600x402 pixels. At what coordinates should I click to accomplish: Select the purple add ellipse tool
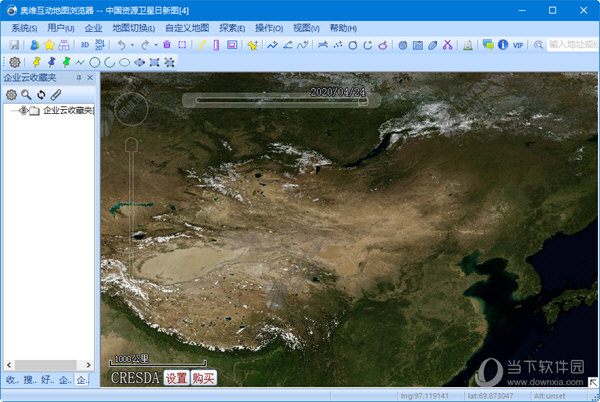point(383,45)
